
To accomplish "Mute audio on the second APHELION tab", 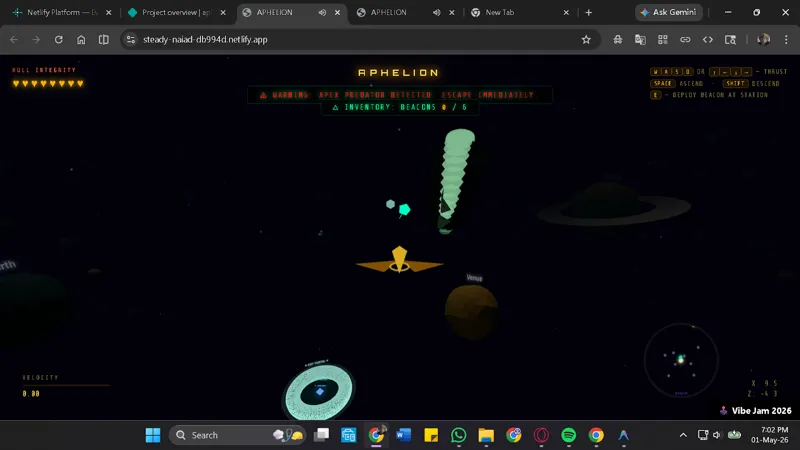I will pyautogui.click(x=437, y=12).
